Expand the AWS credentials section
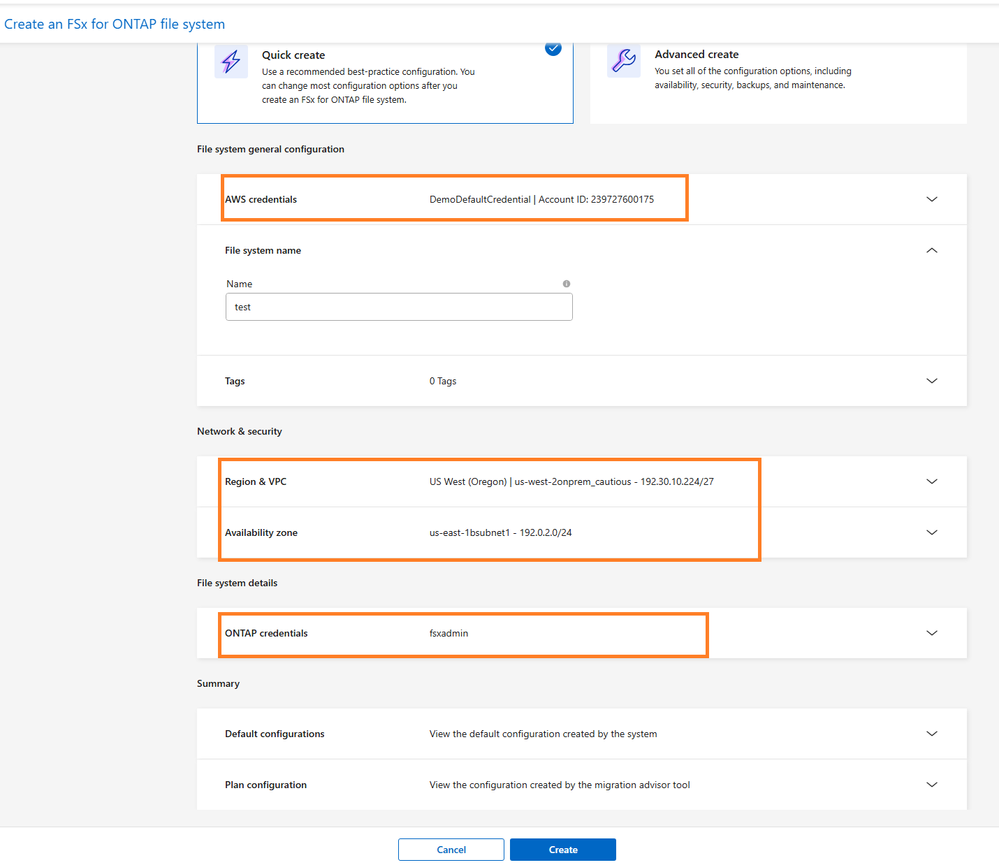 click(932, 199)
